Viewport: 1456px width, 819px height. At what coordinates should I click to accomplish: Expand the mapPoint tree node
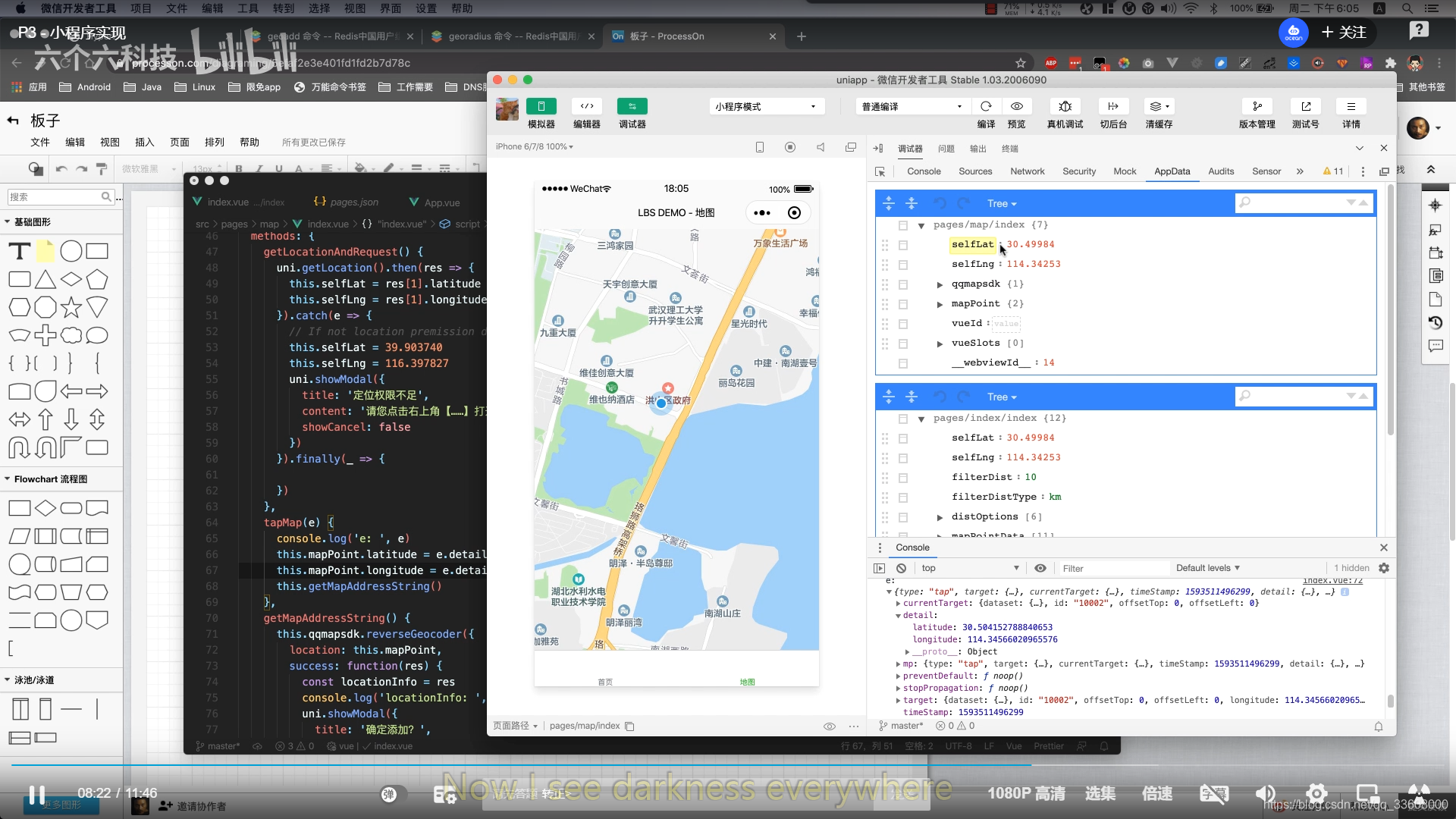[940, 304]
